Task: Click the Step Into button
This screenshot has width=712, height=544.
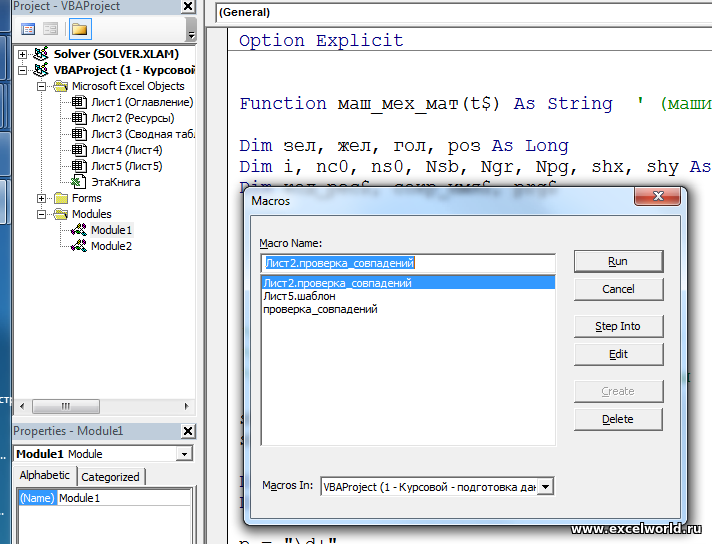Action: point(617,326)
